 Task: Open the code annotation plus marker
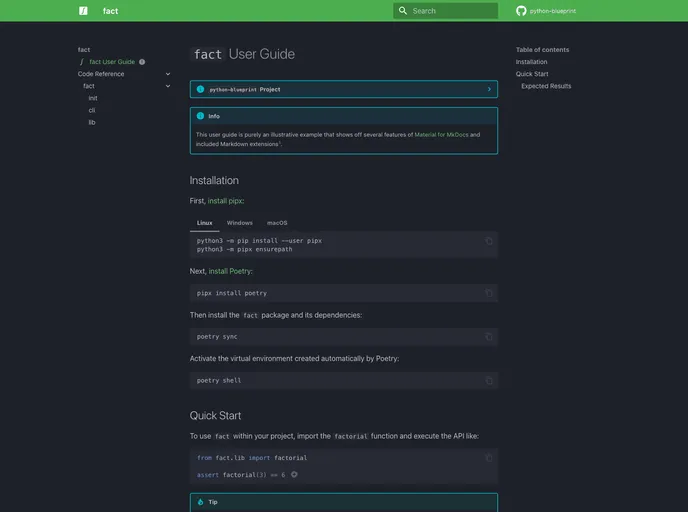pos(294,475)
